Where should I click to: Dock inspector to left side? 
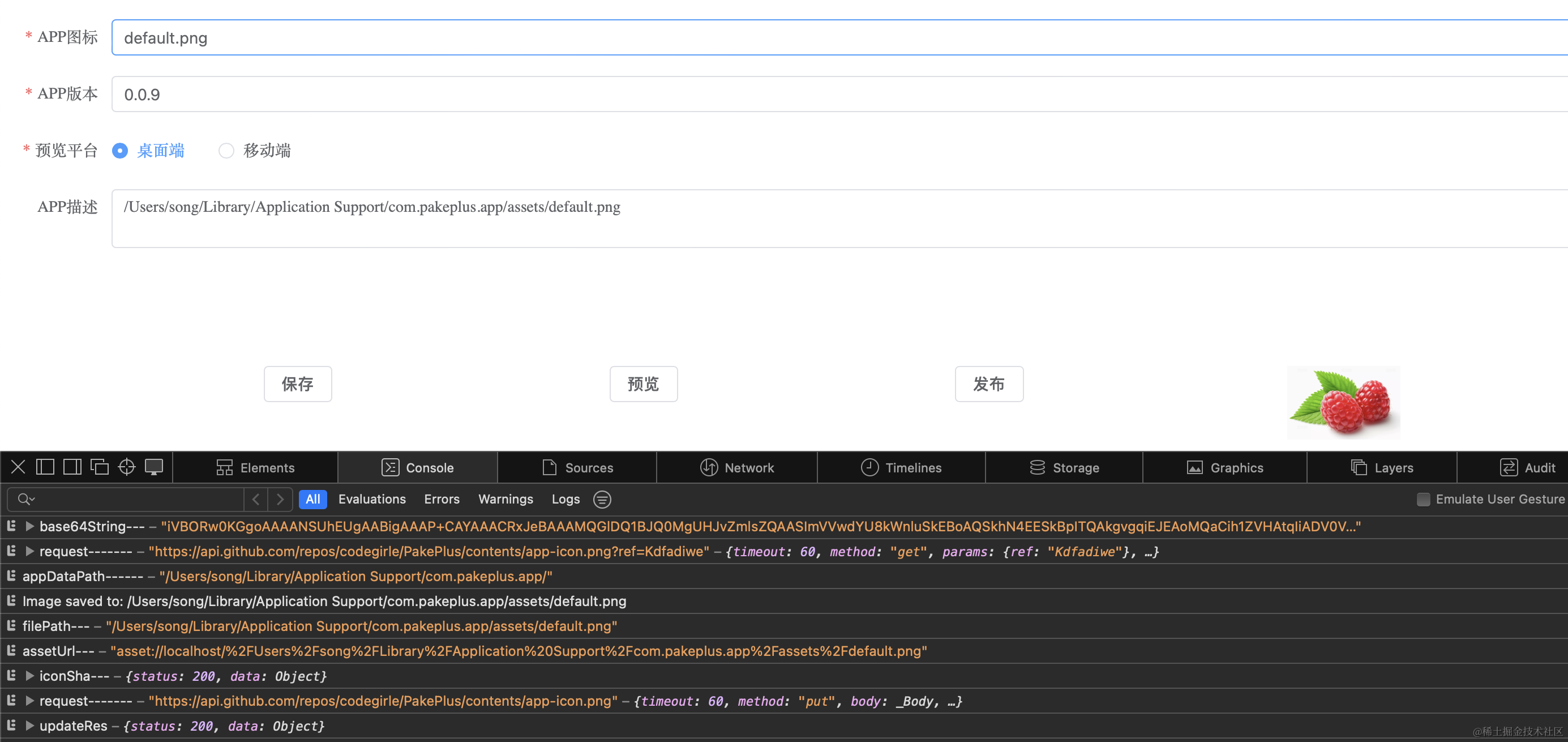[x=45, y=467]
